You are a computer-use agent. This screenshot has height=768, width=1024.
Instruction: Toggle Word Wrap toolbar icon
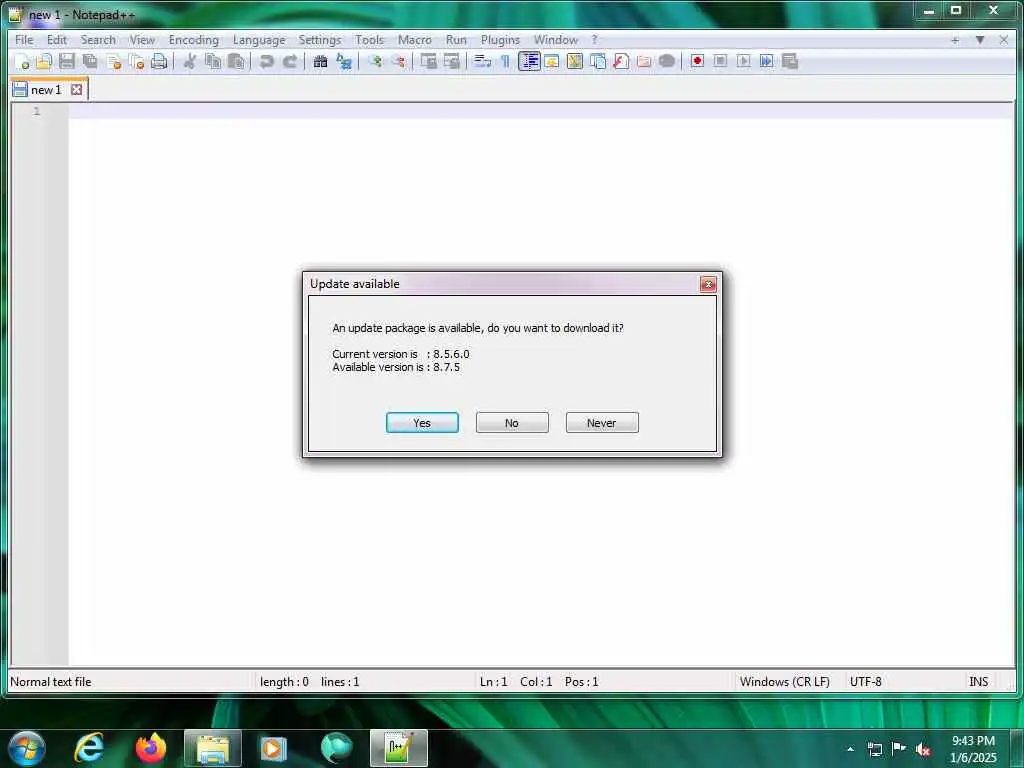(x=482, y=61)
